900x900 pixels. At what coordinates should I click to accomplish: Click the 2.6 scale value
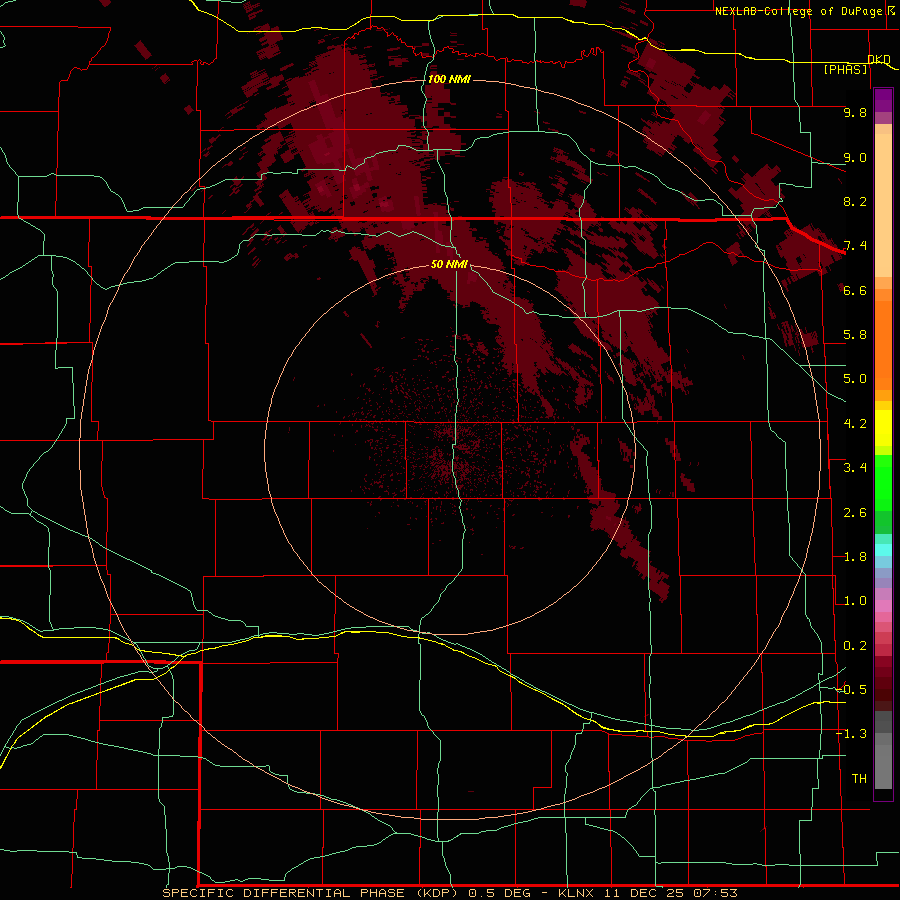[x=855, y=513]
